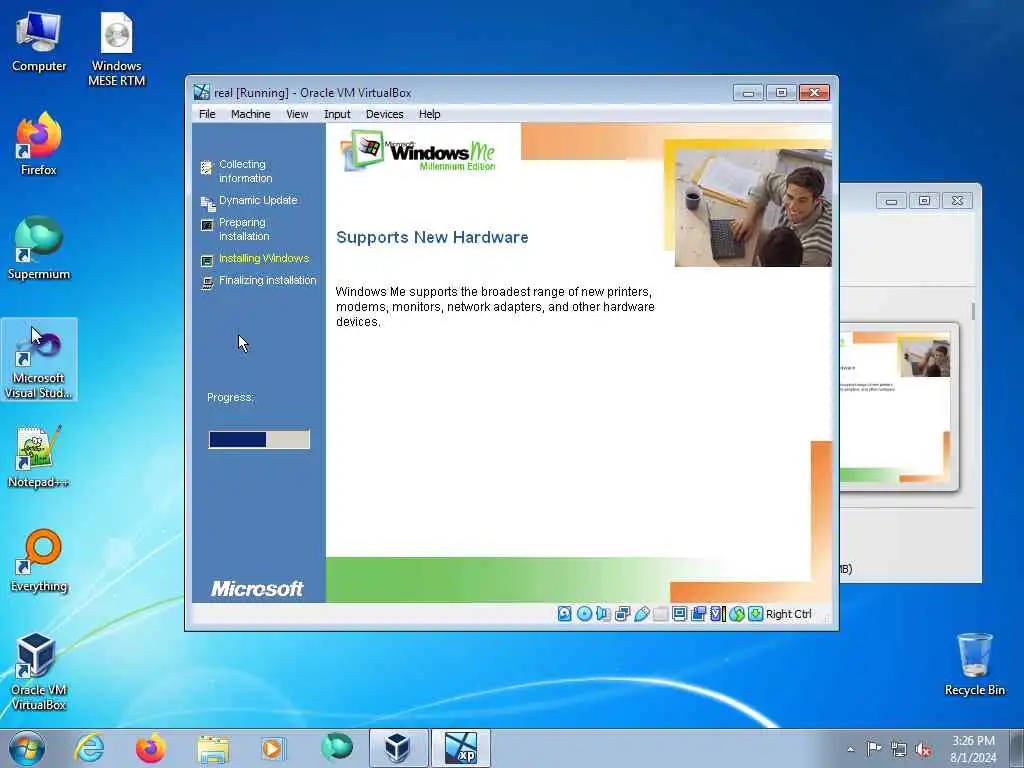Switch to VirtualBox Manager taskbar button
Image resolution: width=1024 pixels, height=768 pixels.
(398, 748)
